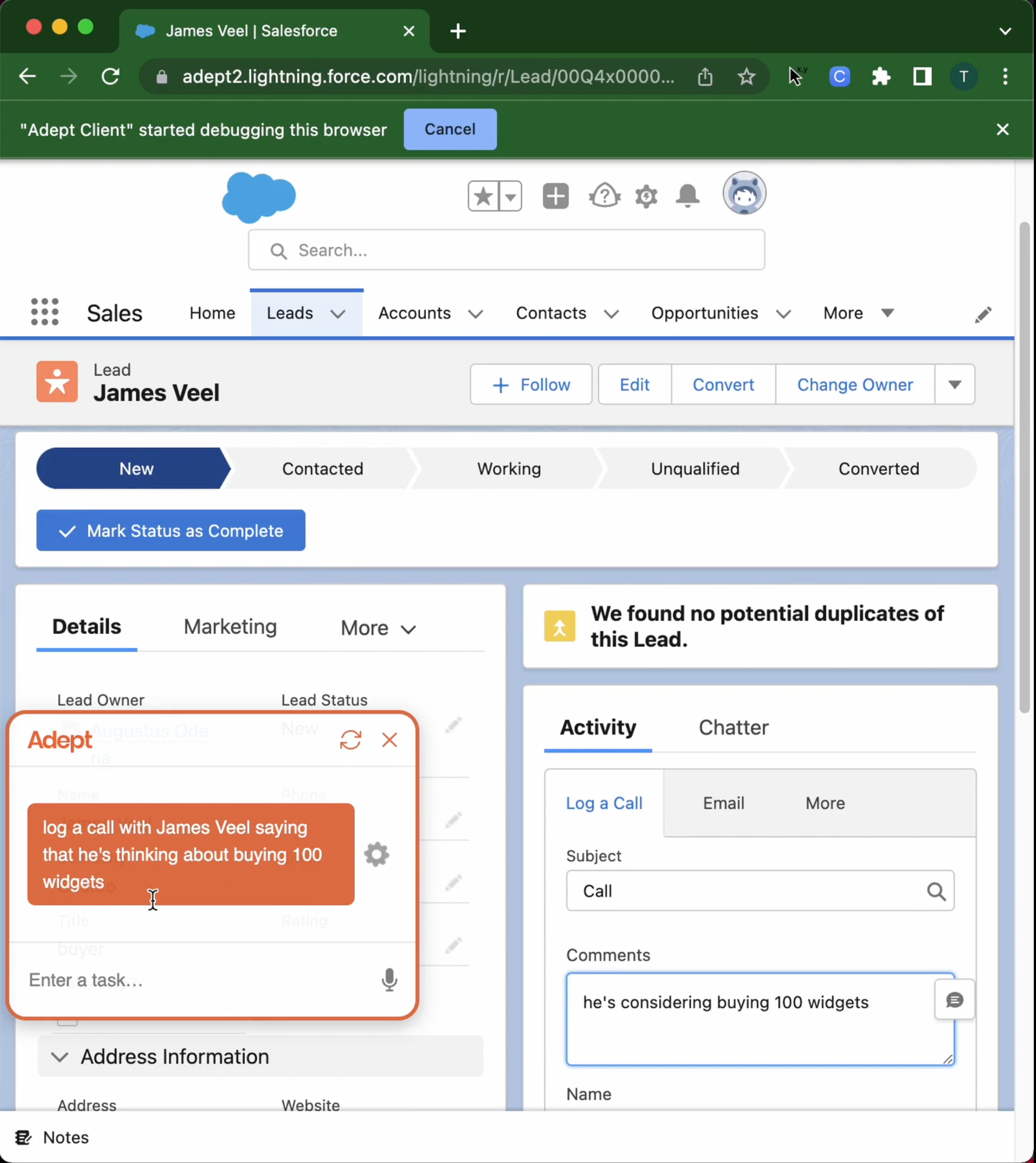Click the orange Lead record icon

pos(57,382)
